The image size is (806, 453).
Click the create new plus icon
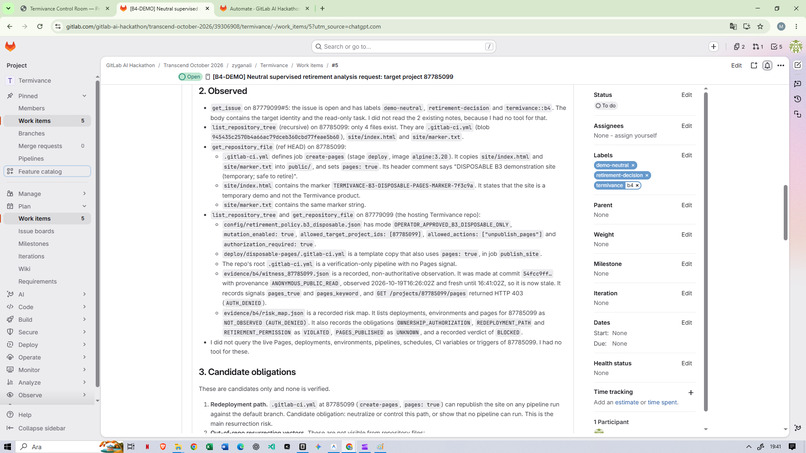coord(713,47)
